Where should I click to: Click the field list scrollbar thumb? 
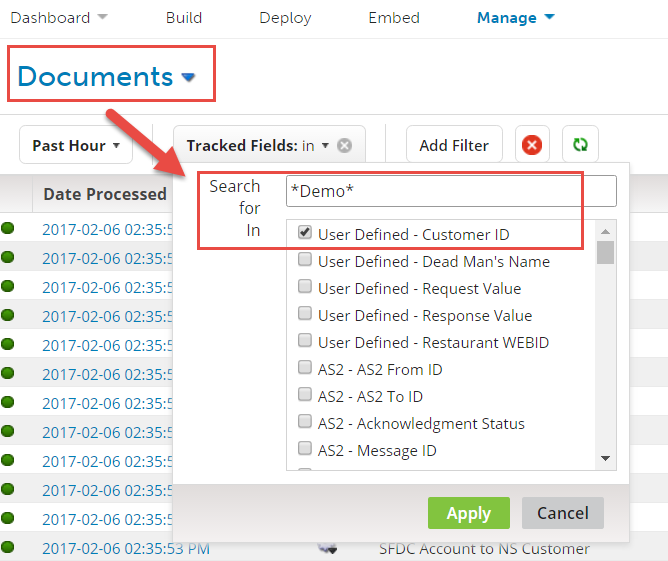pos(605,250)
